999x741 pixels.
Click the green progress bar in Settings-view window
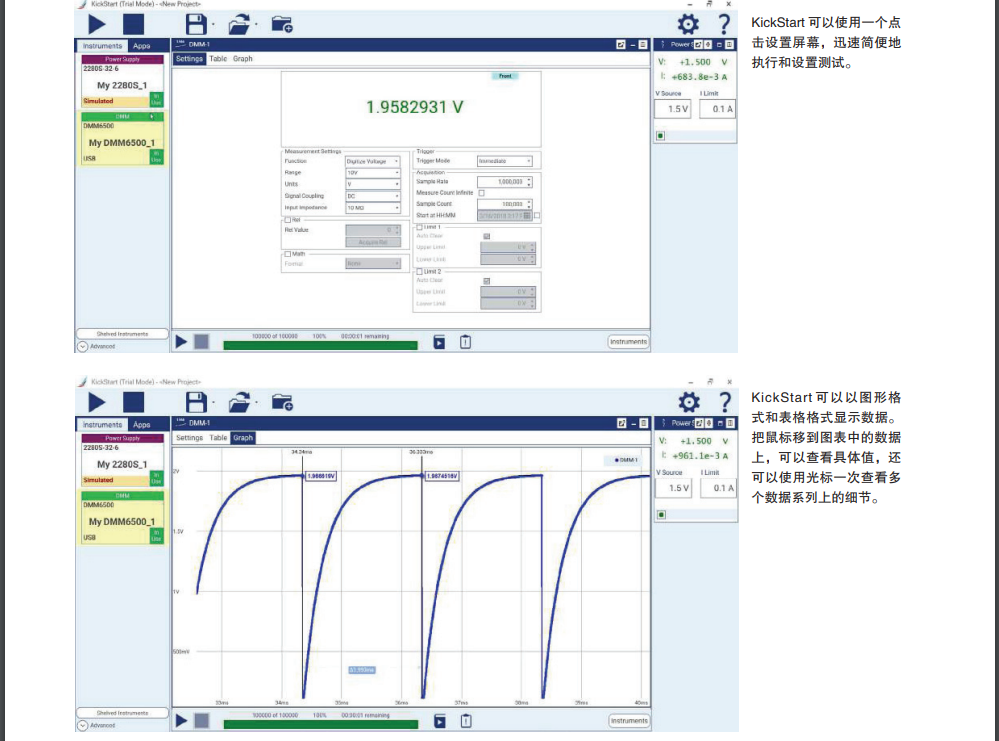point(320,345)
